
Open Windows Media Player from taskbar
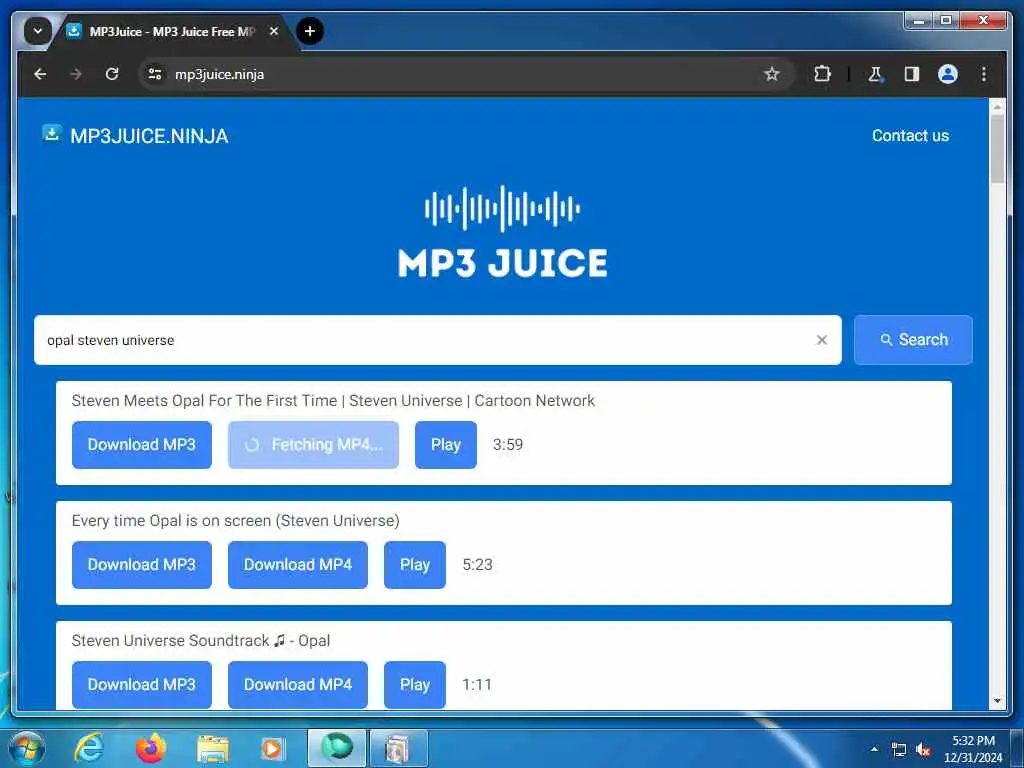click(x=273, y=749)
